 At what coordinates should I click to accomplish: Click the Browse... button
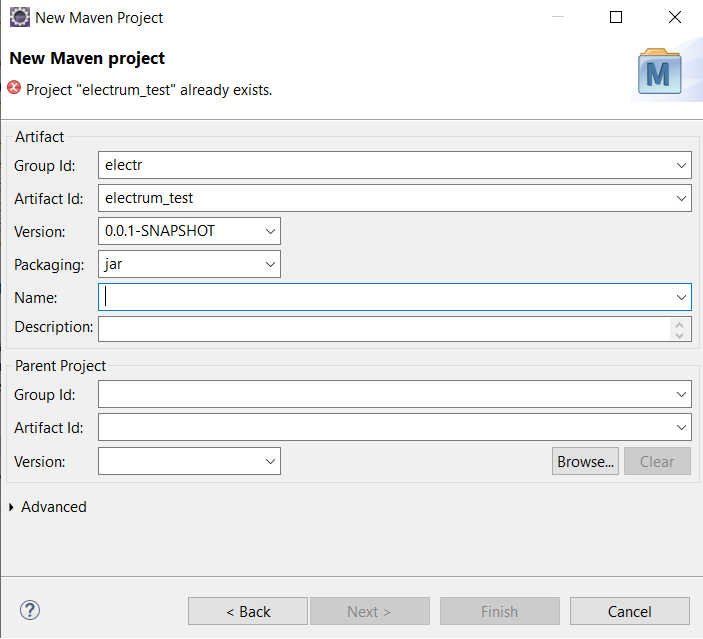pyautogui.click(x=585, y=461)
